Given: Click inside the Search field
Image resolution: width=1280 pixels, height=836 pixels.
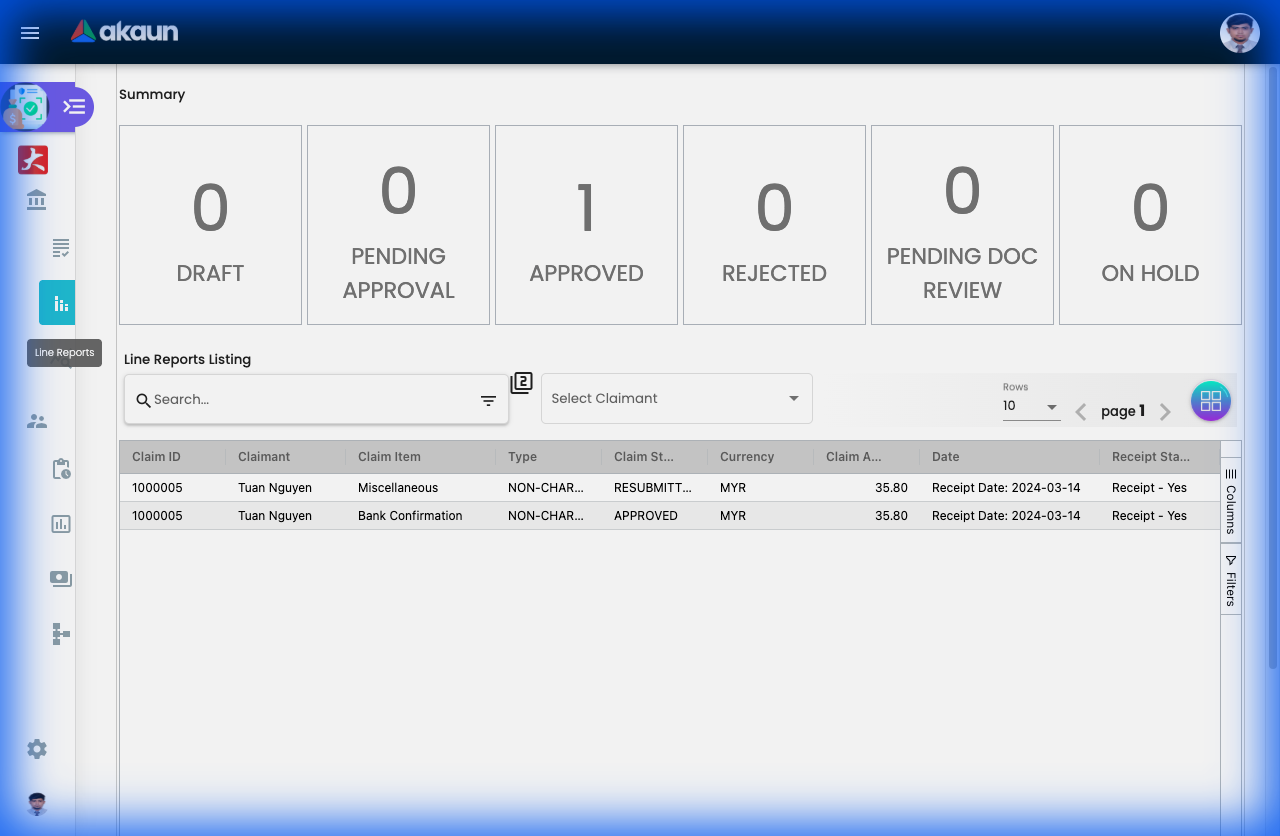Looking at the screenshot, I should coord(300,399).
